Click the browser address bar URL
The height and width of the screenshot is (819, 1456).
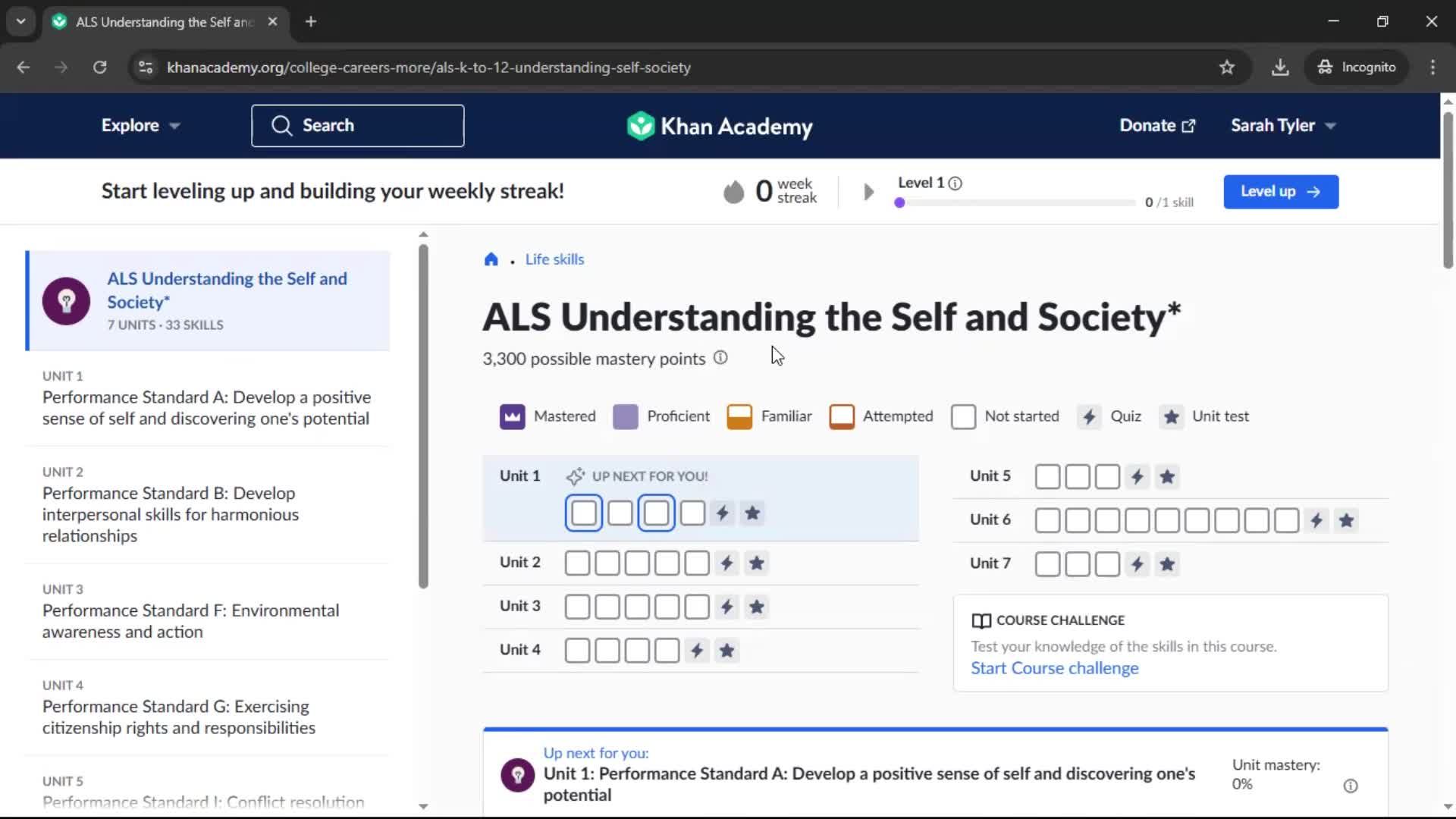tap(428, 67)
